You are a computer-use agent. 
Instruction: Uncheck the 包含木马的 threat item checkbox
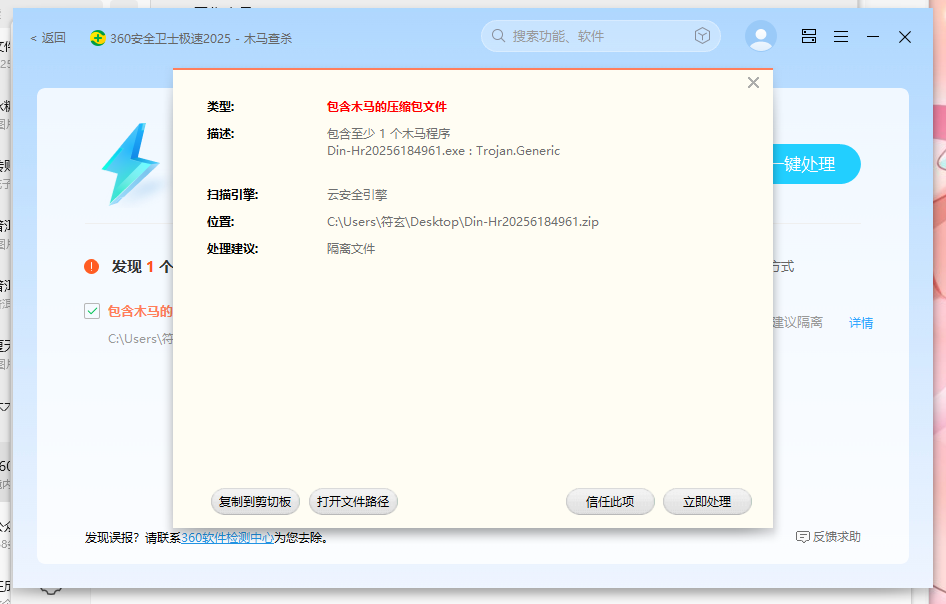coord(92,311)
